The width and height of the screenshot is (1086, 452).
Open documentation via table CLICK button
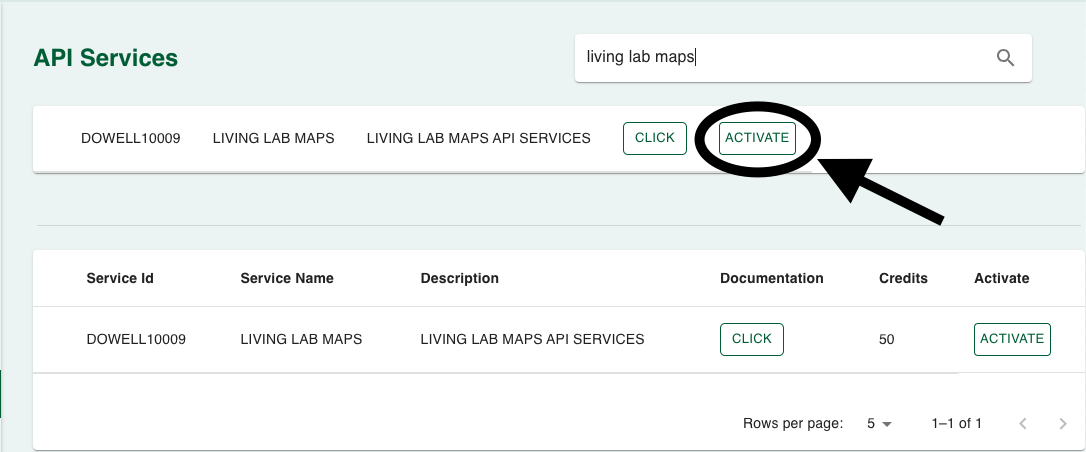751,339
